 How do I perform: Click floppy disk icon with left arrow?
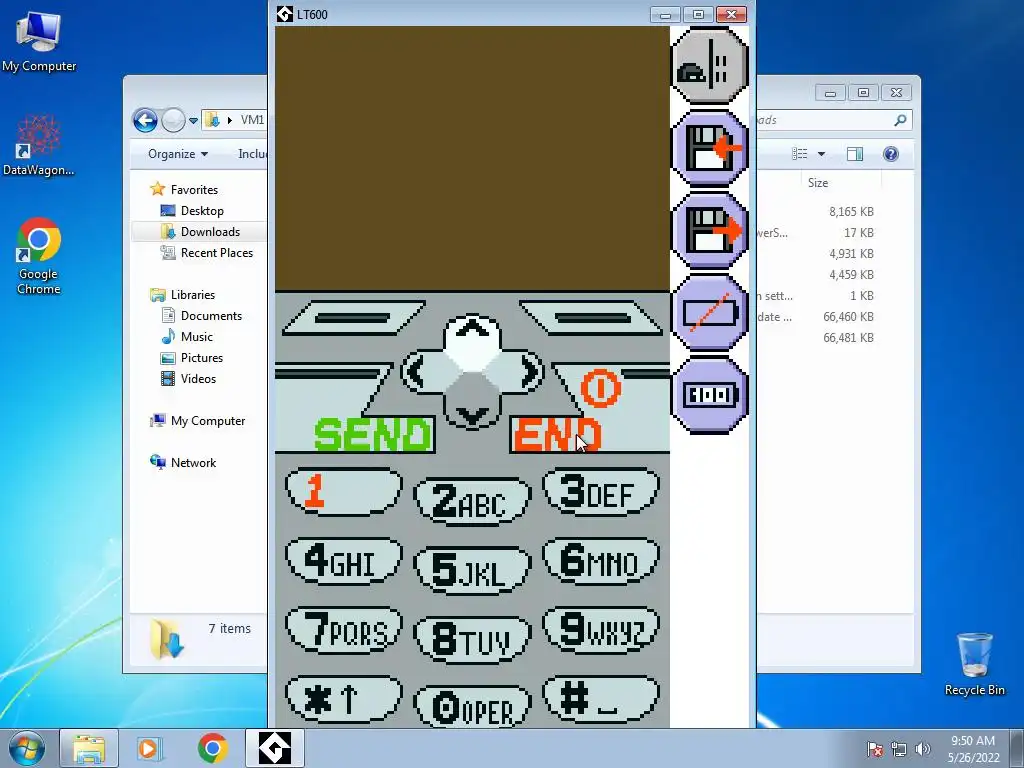(x=709, y=148)
